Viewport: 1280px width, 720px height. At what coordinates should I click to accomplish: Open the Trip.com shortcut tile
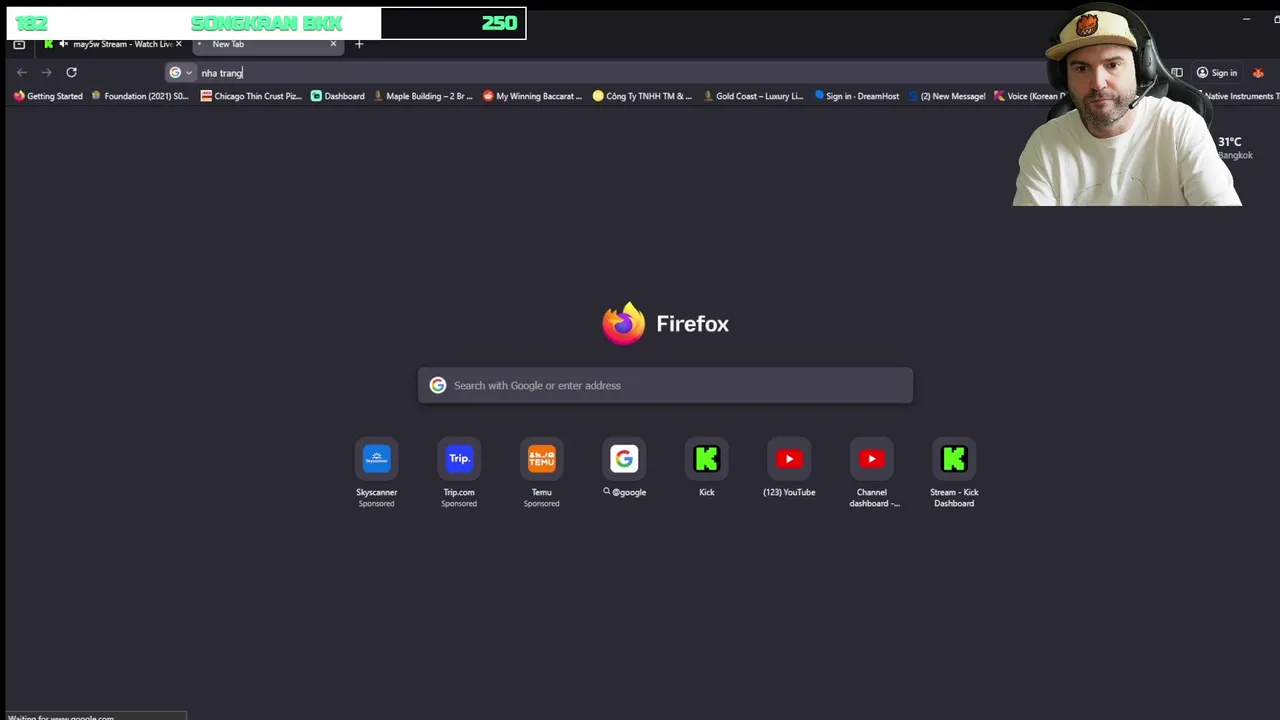(x=459, y=459)
